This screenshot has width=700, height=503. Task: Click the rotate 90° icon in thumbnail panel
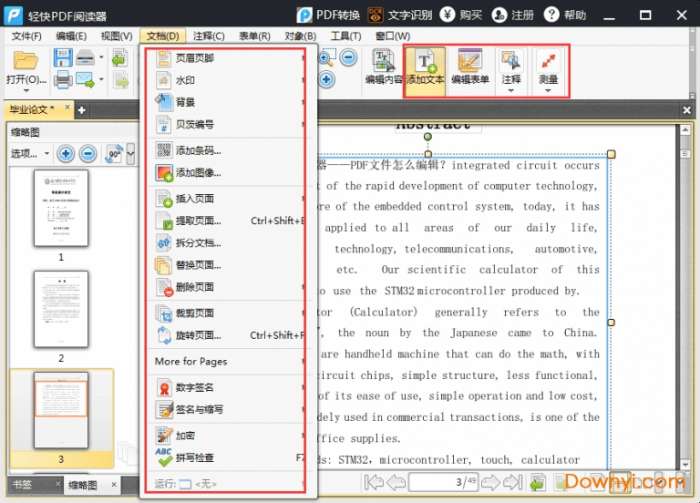coord(114,154)
